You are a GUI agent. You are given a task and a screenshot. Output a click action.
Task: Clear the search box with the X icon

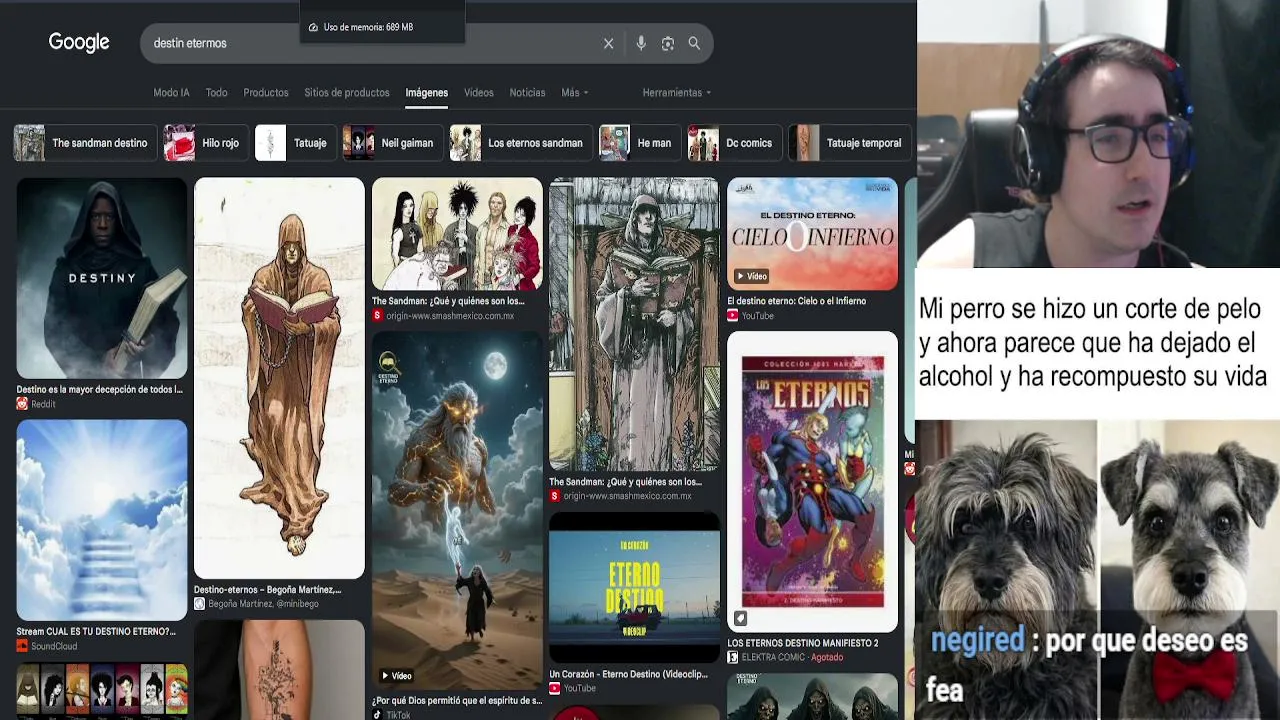click(608, 43)
